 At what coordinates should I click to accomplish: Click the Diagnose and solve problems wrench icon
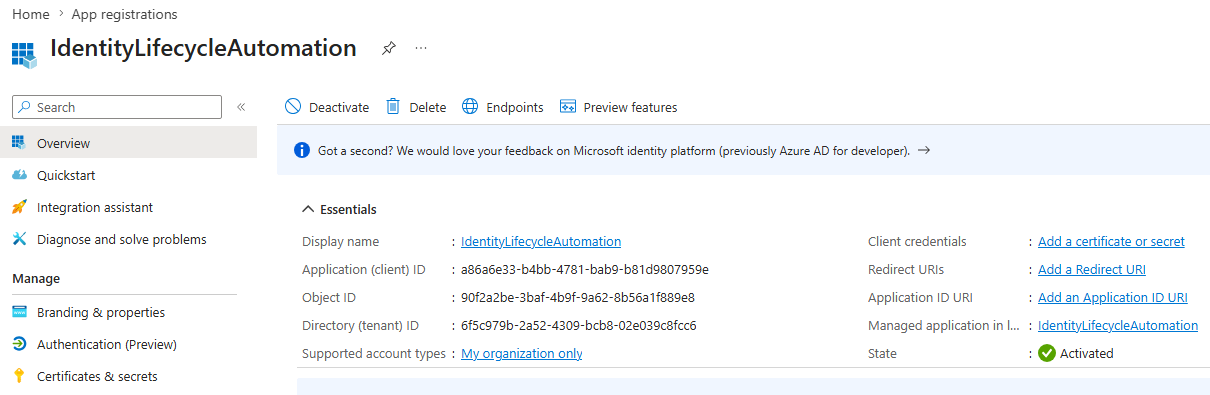(19, 239)
